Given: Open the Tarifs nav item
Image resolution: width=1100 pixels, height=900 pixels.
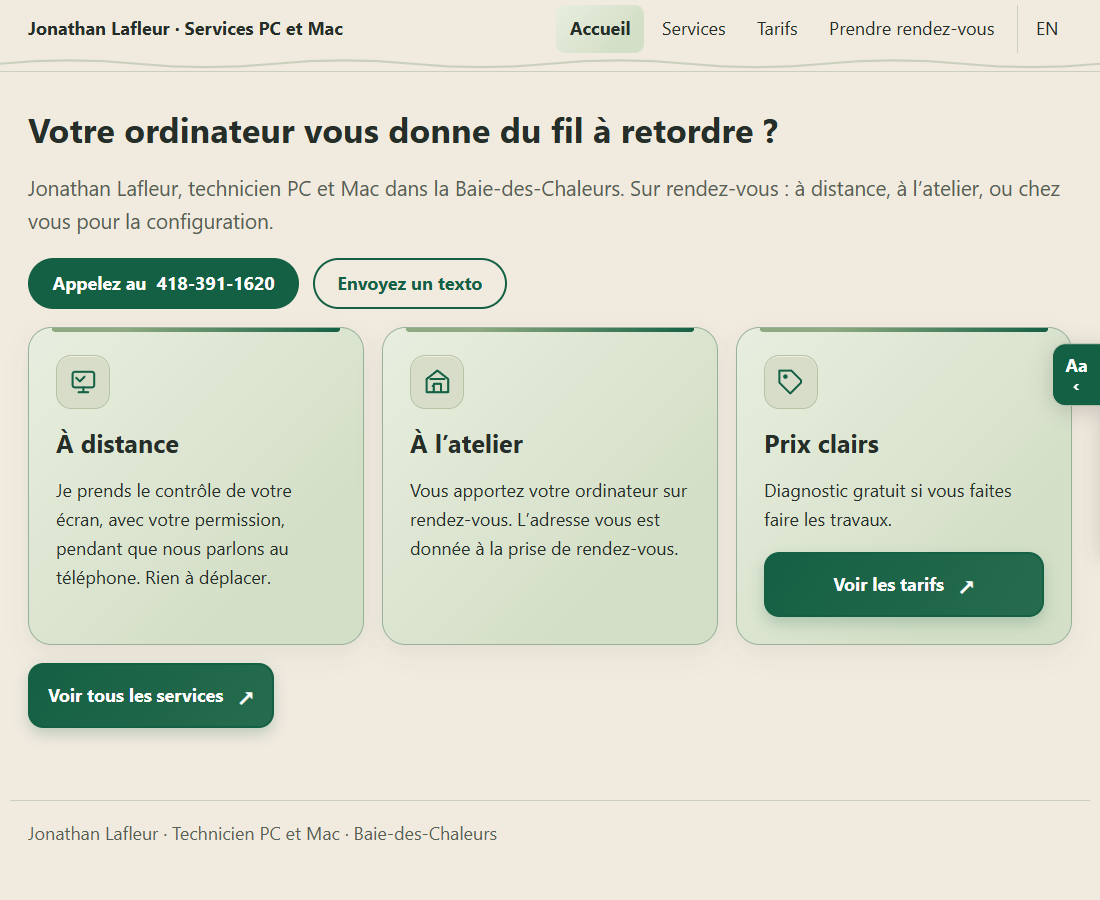Looking at the screenshot, I should point(777,29).
